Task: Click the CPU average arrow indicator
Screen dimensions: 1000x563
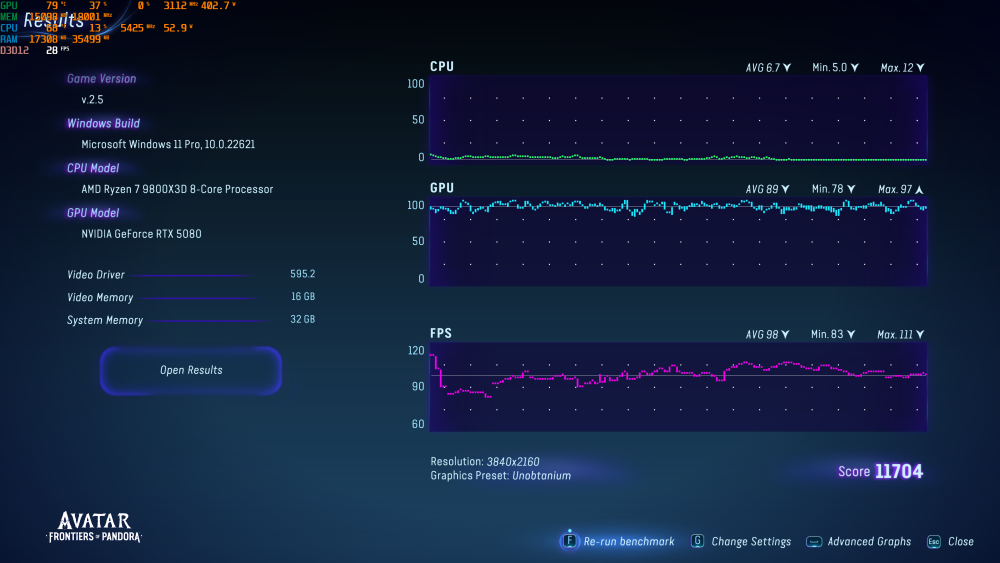Action: point(787,68)
